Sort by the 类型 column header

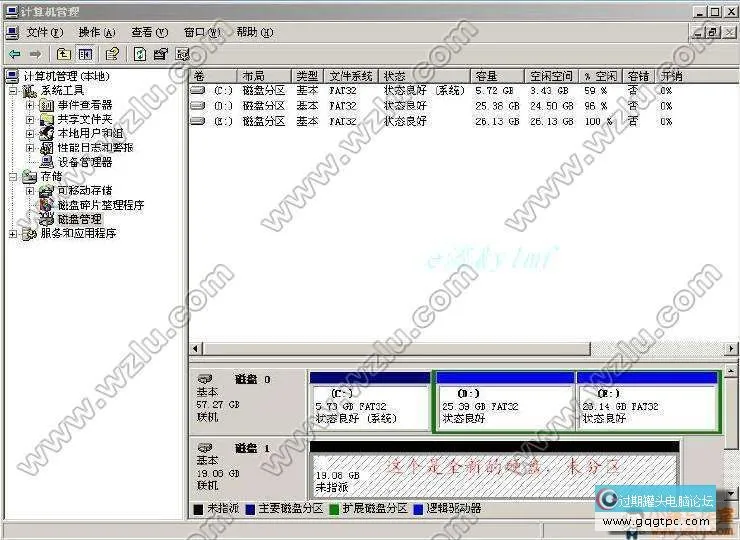[x=308, y=76]
